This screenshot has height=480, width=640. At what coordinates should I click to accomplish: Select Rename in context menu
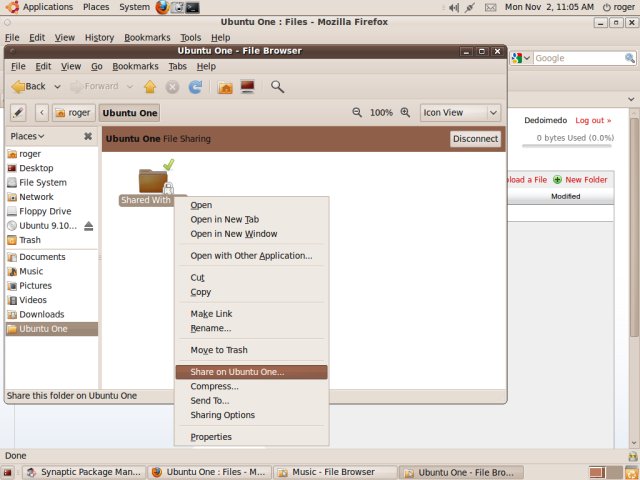(251, 328)
